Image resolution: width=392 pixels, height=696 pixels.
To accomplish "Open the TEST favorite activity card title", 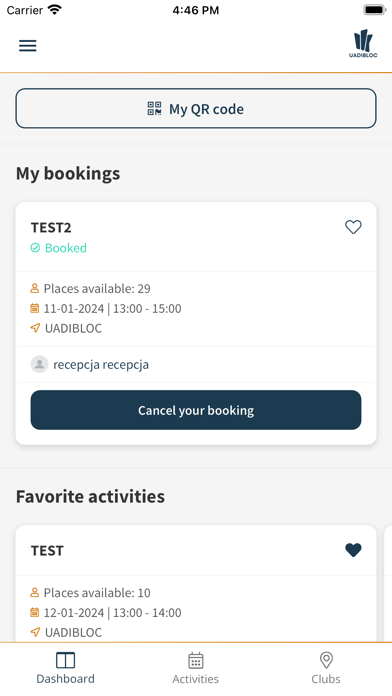I will pos(47,551).
